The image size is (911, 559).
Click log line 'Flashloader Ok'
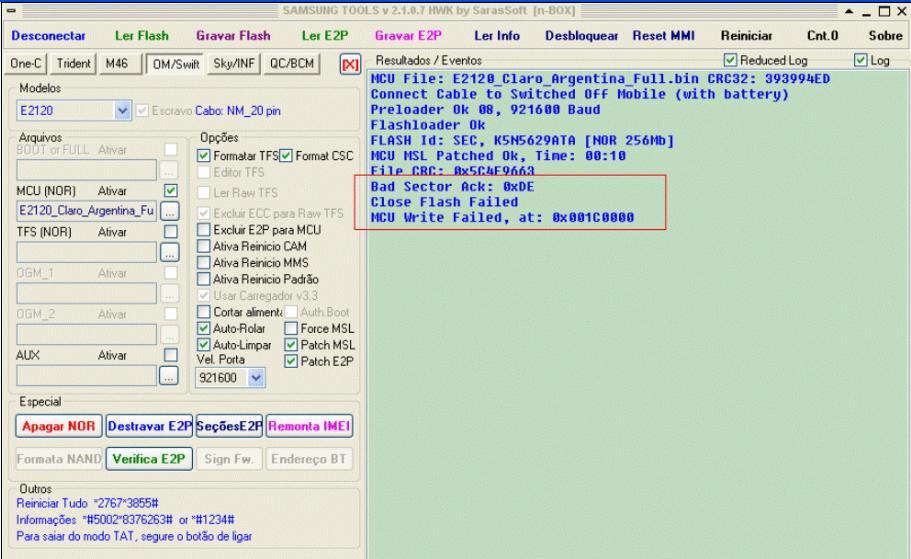click(428, 125)
